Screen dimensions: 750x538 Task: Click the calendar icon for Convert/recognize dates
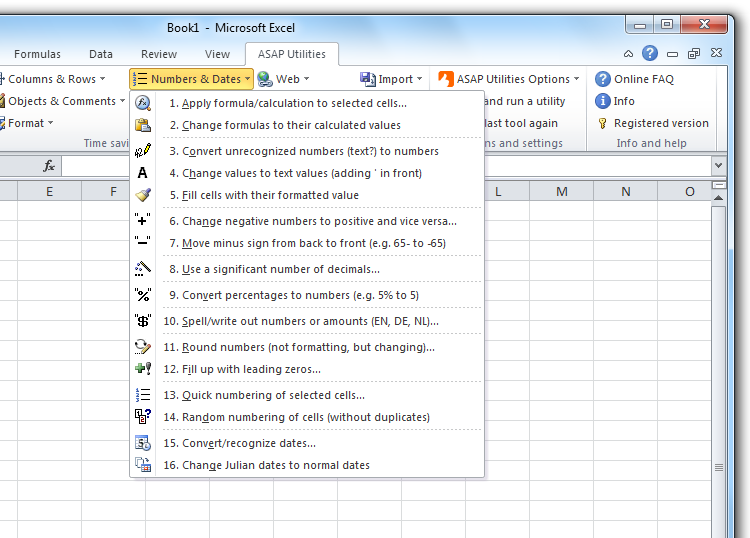point(143,443)
